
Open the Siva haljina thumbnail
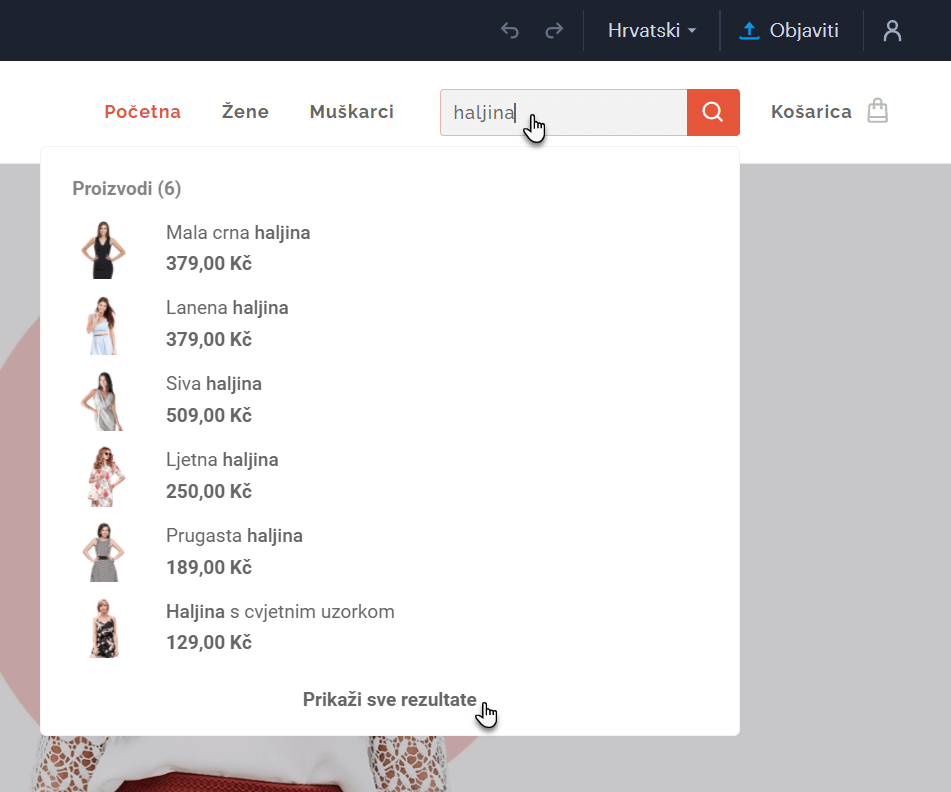tap(102, 401)
